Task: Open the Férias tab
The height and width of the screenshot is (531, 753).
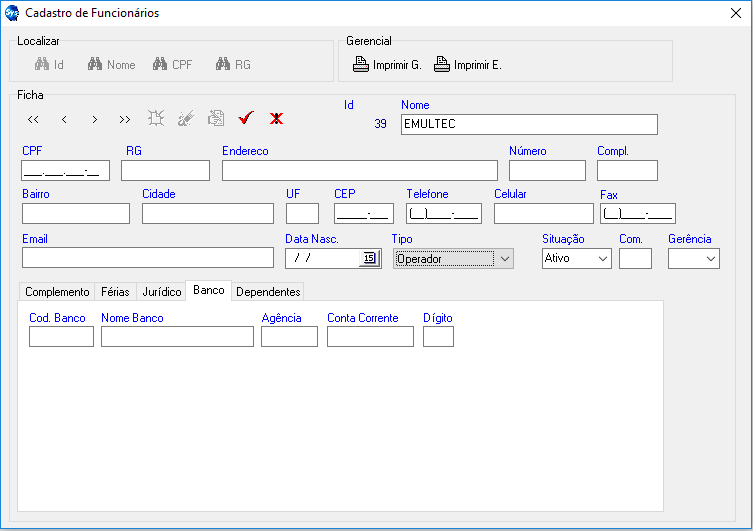Action: coord(115,292)
